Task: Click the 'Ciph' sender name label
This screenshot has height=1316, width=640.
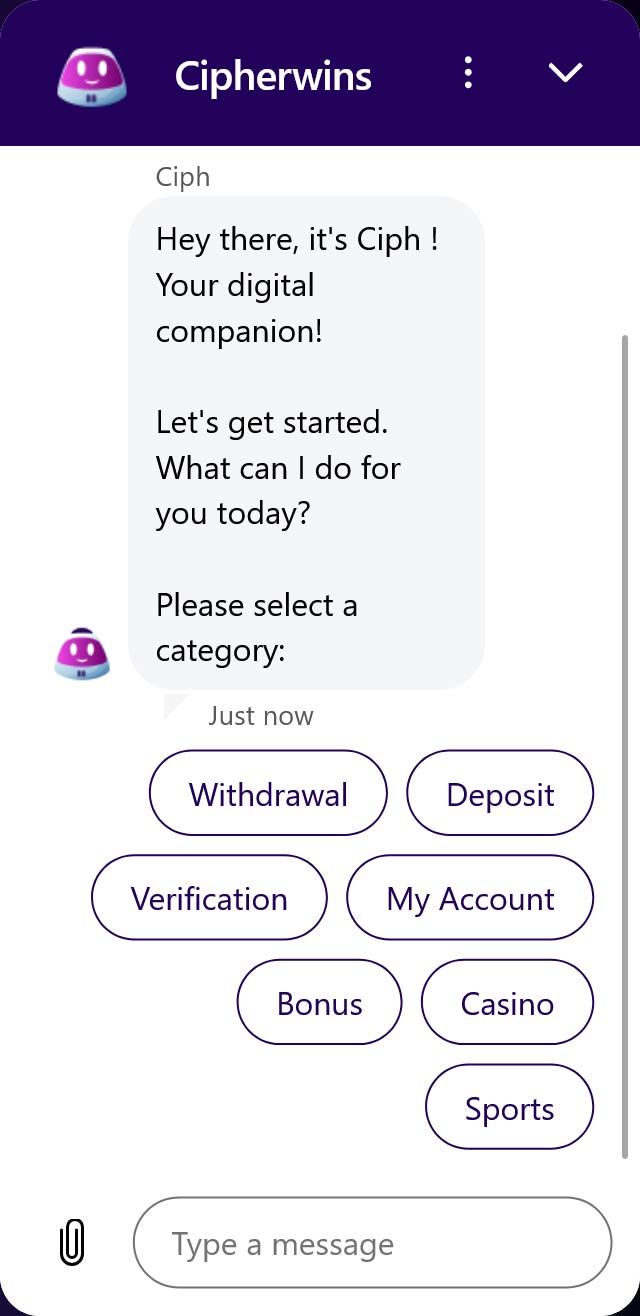Action: tap(183, 177)
